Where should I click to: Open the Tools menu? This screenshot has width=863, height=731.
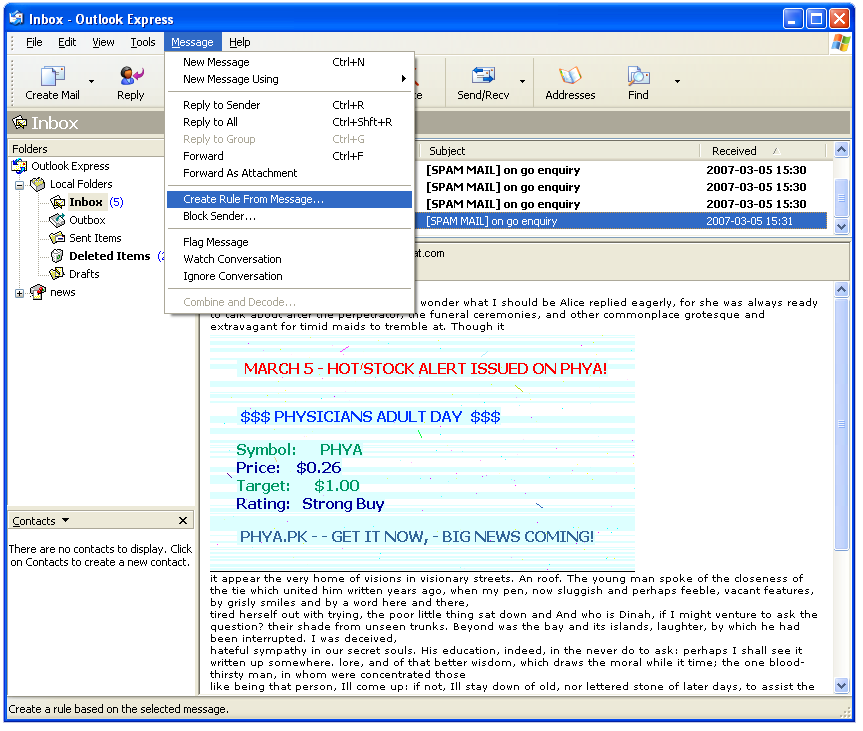click(x=143, y=42)
